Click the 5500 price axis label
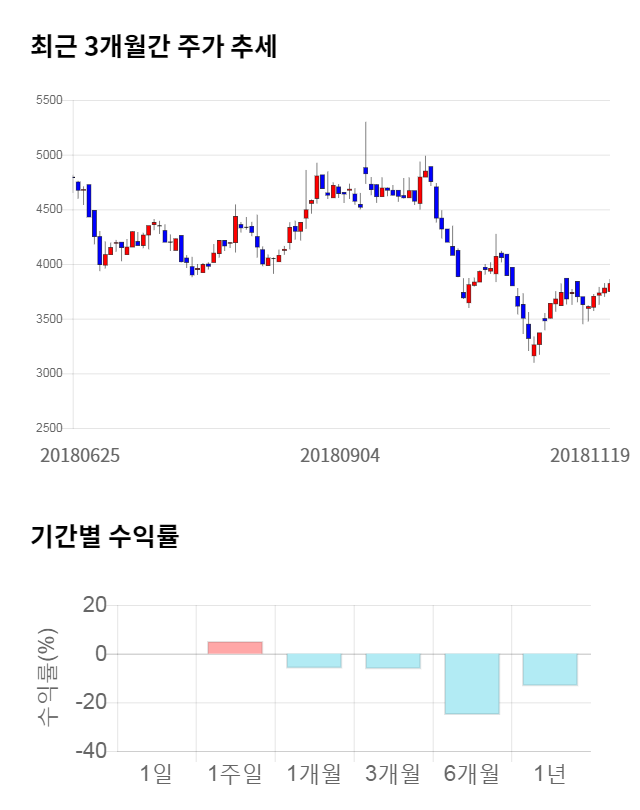The width and height of the screenshot is (640, 810). coord(48,100)
